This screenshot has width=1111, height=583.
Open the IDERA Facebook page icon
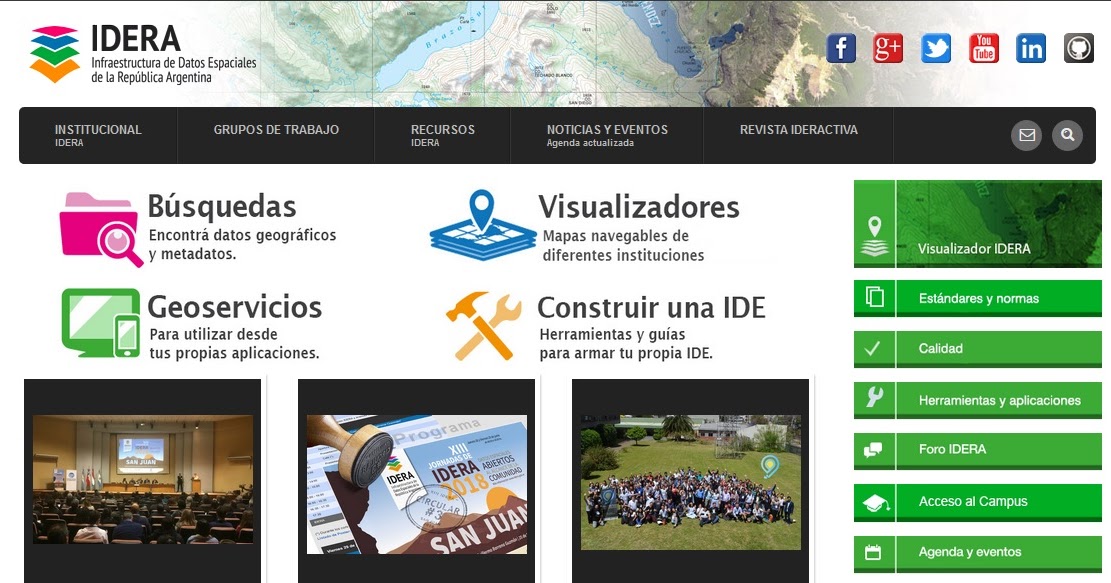click(841, 47)
